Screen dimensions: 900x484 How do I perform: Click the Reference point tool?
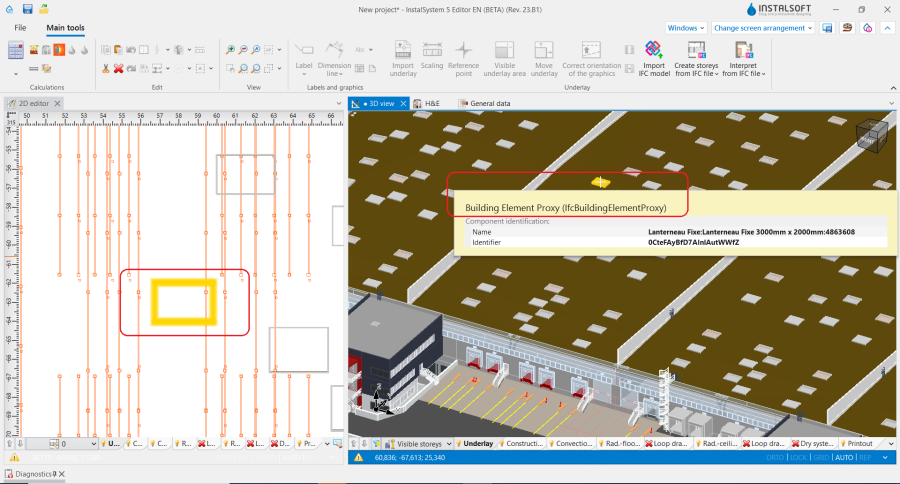pyautogui.click(x=464, y=59)
